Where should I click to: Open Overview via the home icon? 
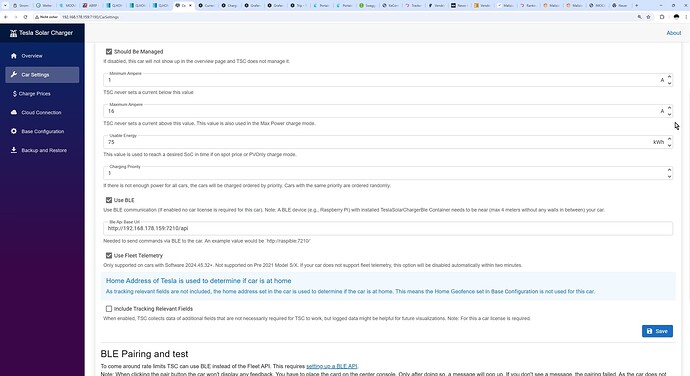14,56
